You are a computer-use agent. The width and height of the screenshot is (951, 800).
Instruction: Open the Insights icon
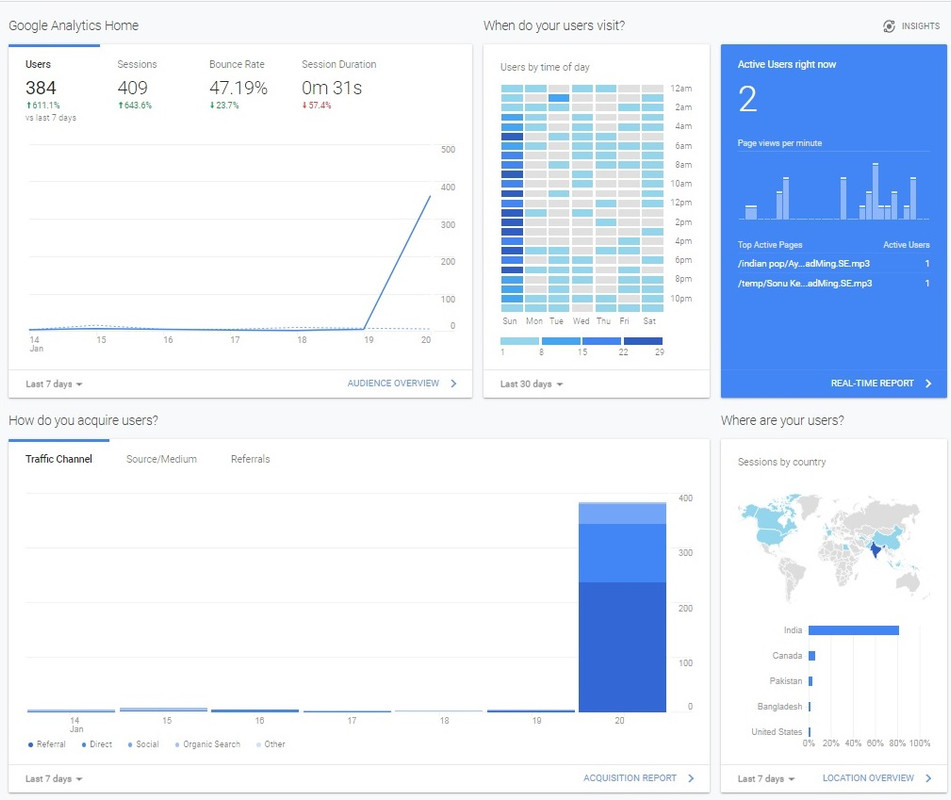pyautogui.click(x=889, y=26)
